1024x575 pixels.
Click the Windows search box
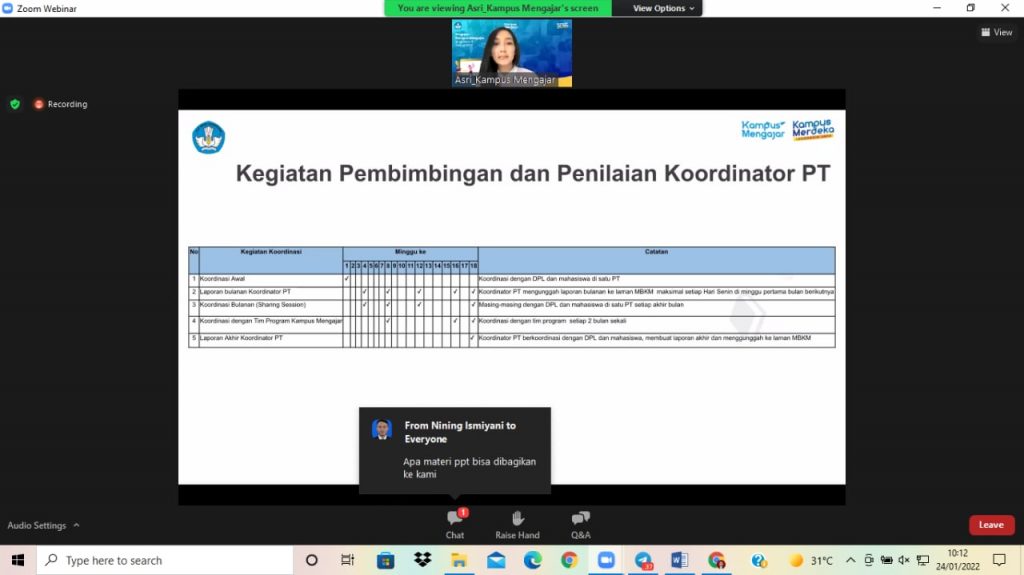pyautogui.click(x=165, y=560)
